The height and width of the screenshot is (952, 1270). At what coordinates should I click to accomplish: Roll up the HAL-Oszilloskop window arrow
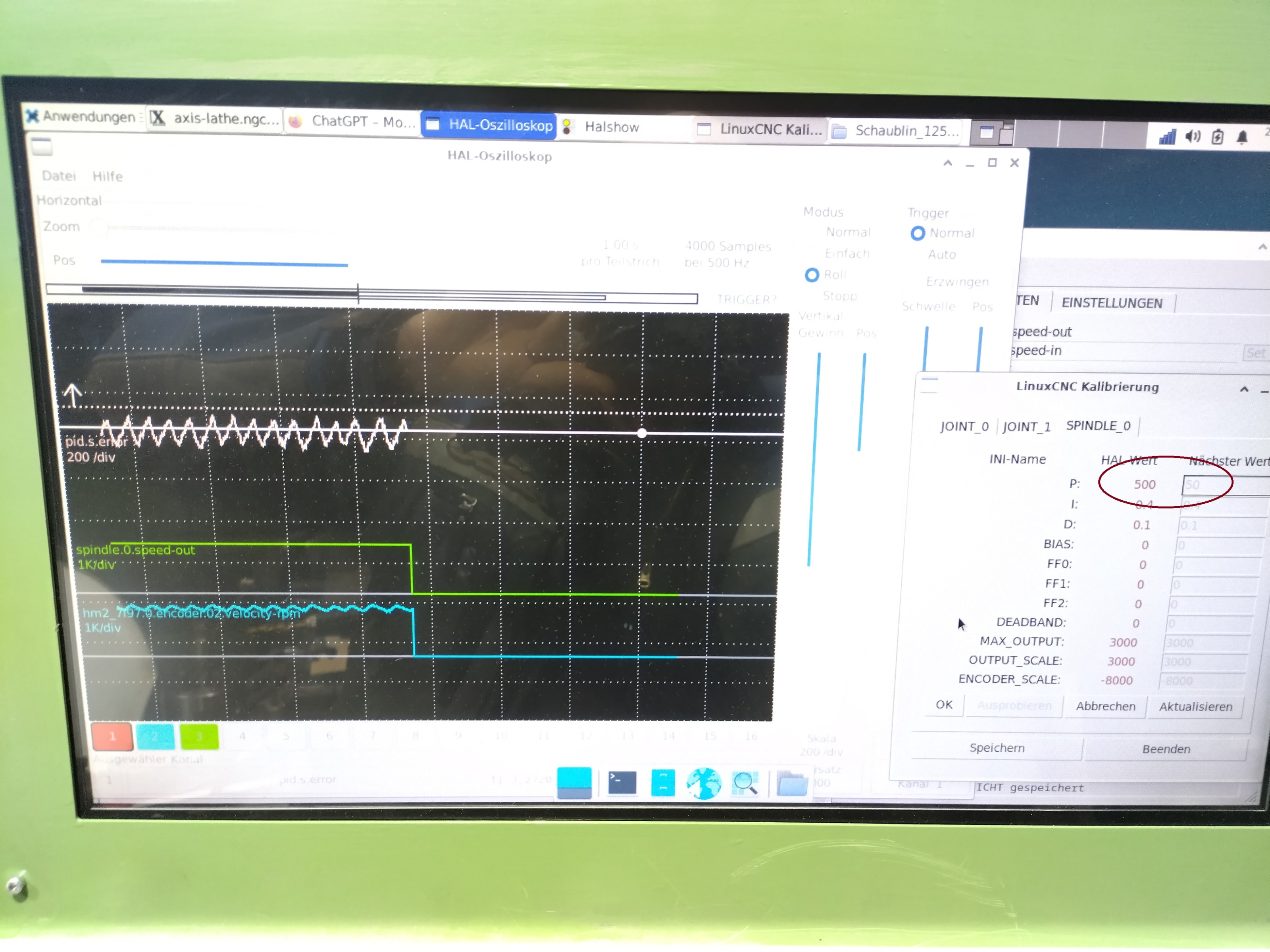point(947,163)
